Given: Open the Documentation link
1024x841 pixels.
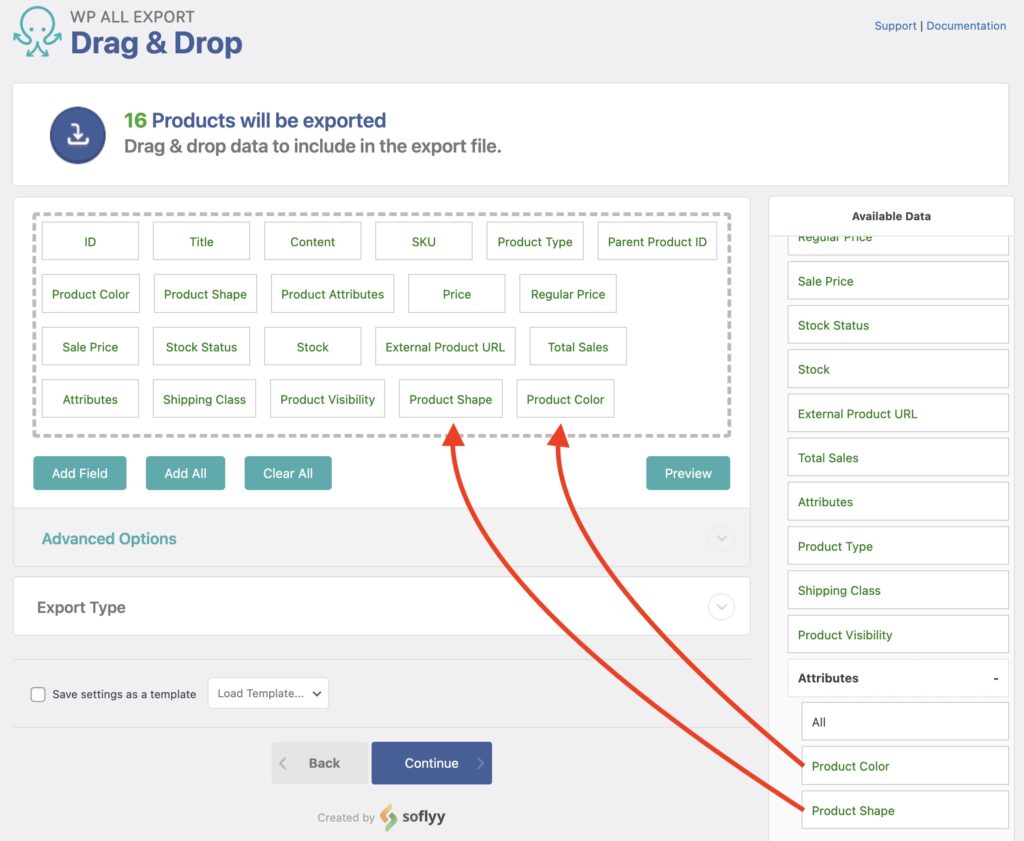Looking at the screenshot, I should click(966, 25).
